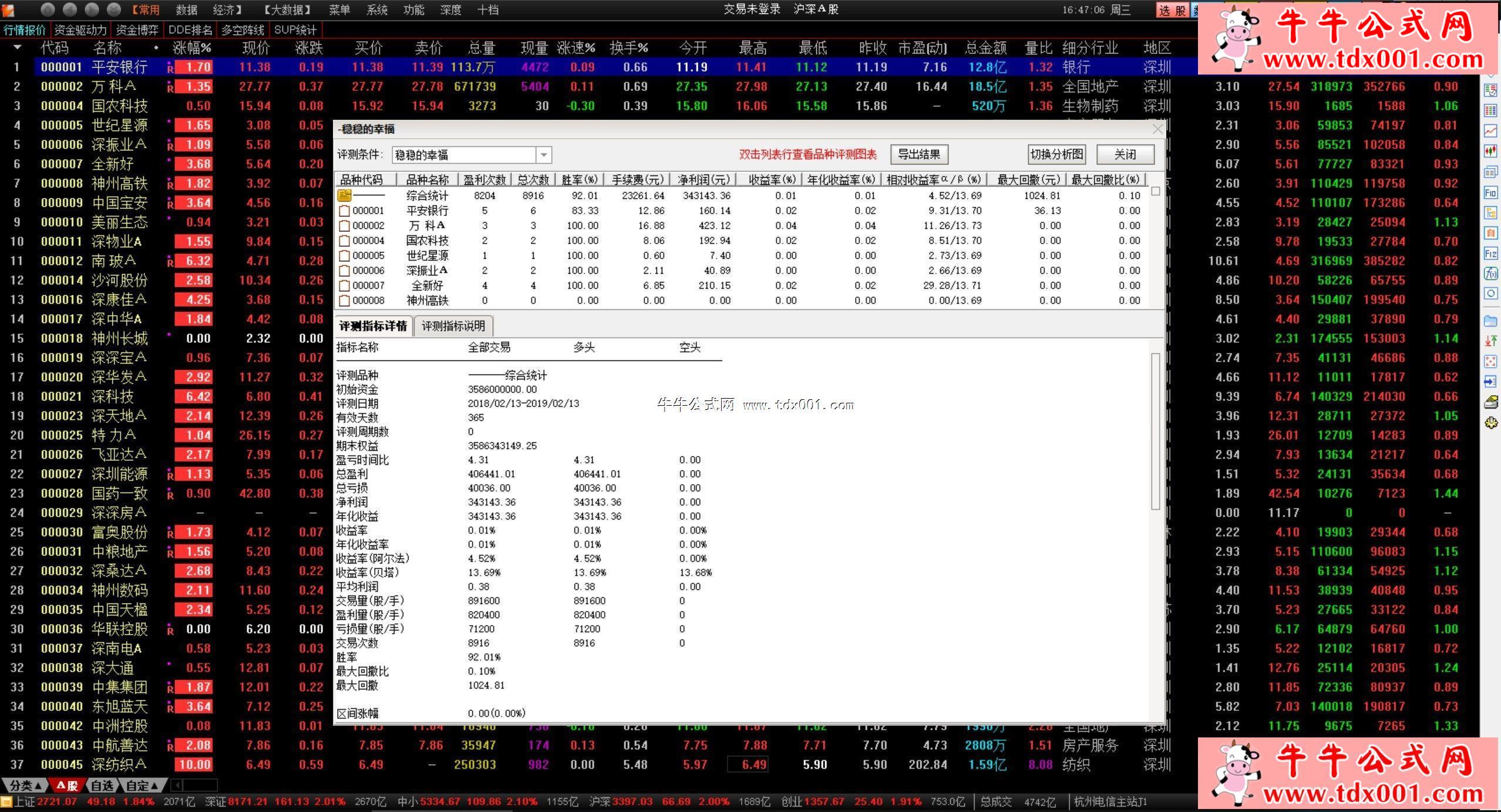Click the 切换分析图 button
This screenshot has width=1501, height=812.
(x=1057, y=154)
